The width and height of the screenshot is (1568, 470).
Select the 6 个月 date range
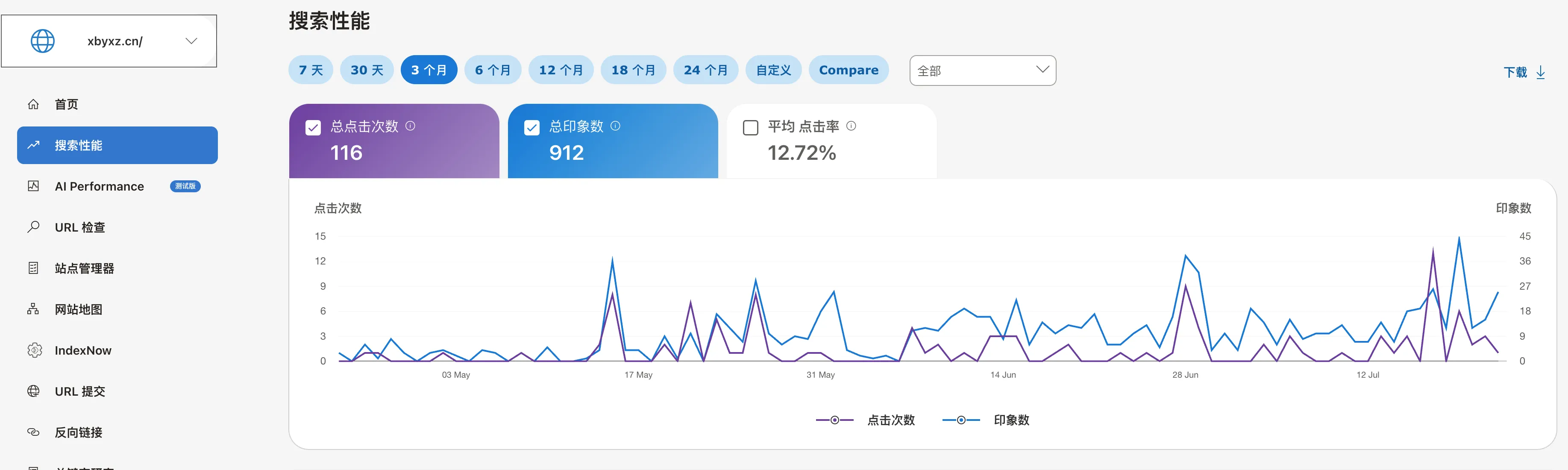pos(493,70)
